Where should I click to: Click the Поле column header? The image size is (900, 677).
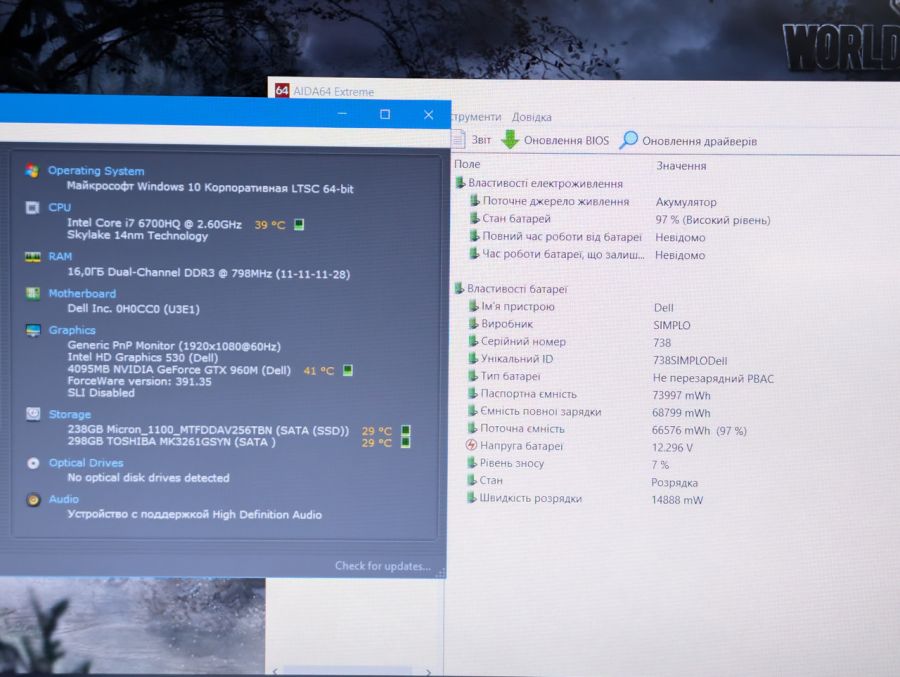pyautogui.click(x=467, y=164)
